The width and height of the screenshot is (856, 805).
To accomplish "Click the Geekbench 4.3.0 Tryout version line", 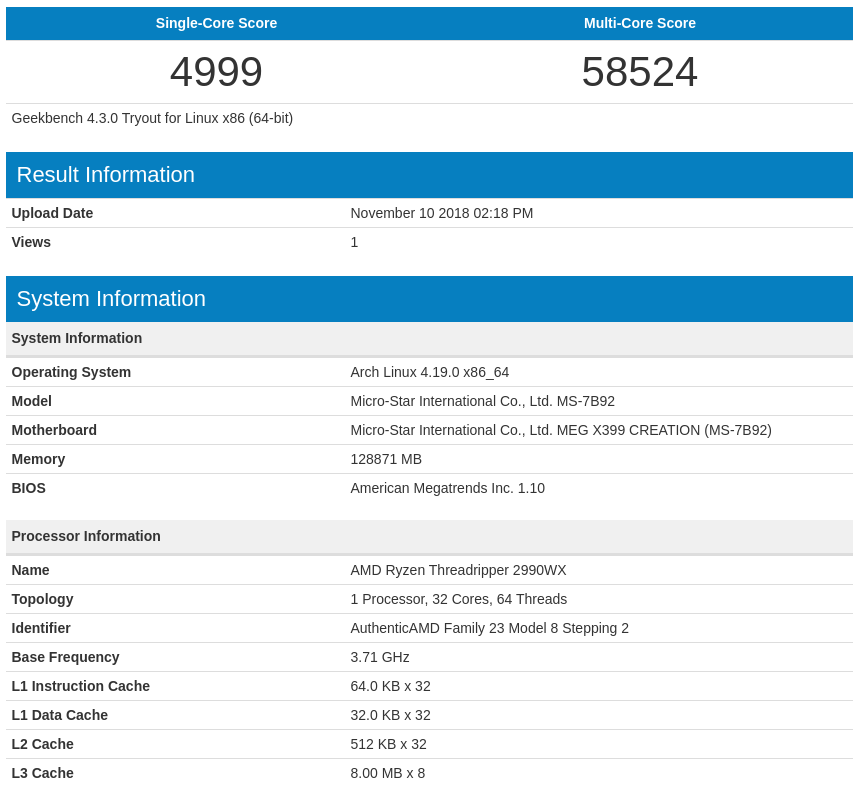I will pyautogui.click(x=152, y=118).
